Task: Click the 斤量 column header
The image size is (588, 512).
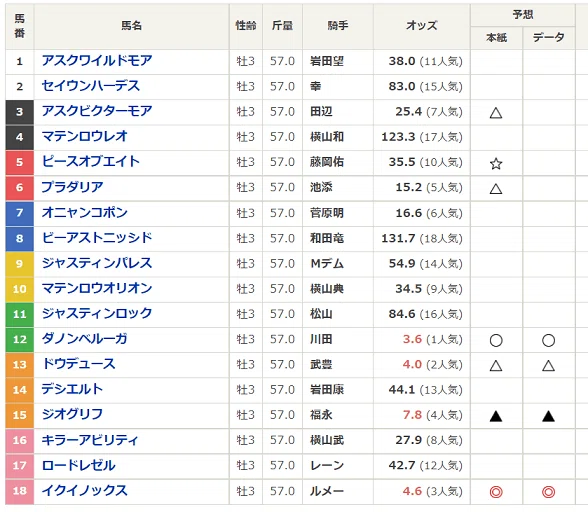Action: (x=282, y=26)
